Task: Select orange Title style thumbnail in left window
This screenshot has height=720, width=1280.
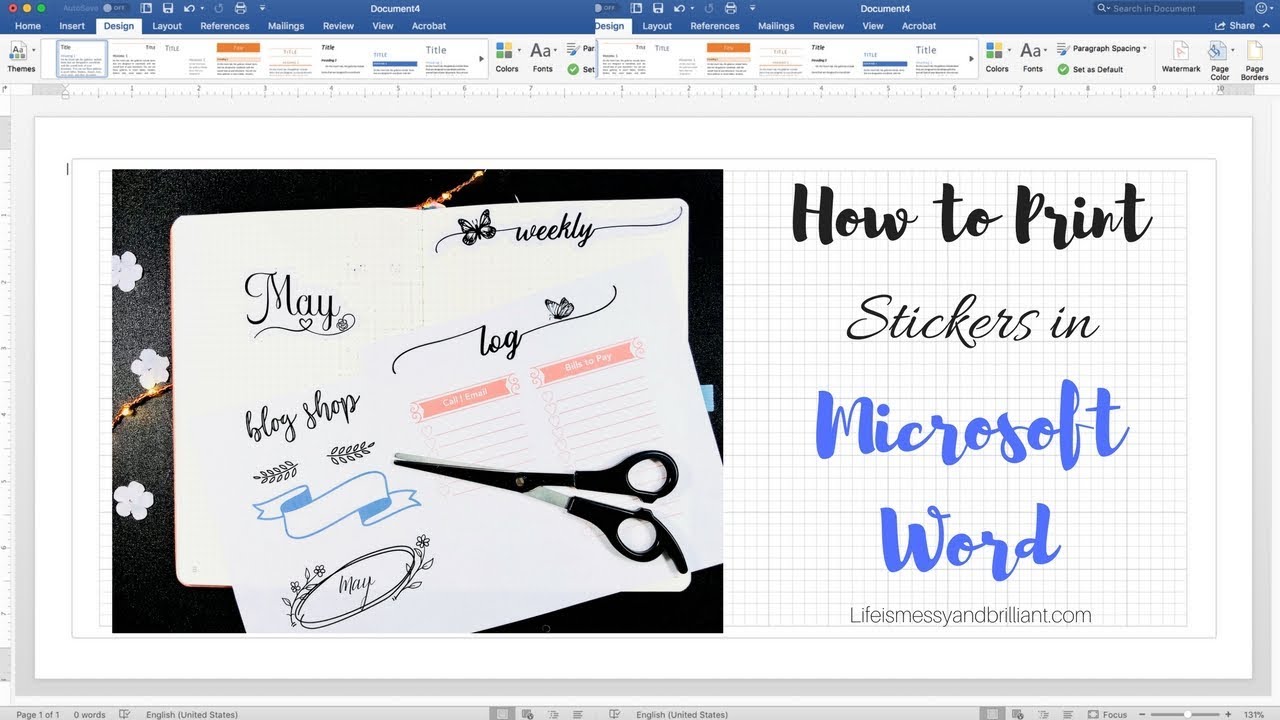Action: click(238, 58)
